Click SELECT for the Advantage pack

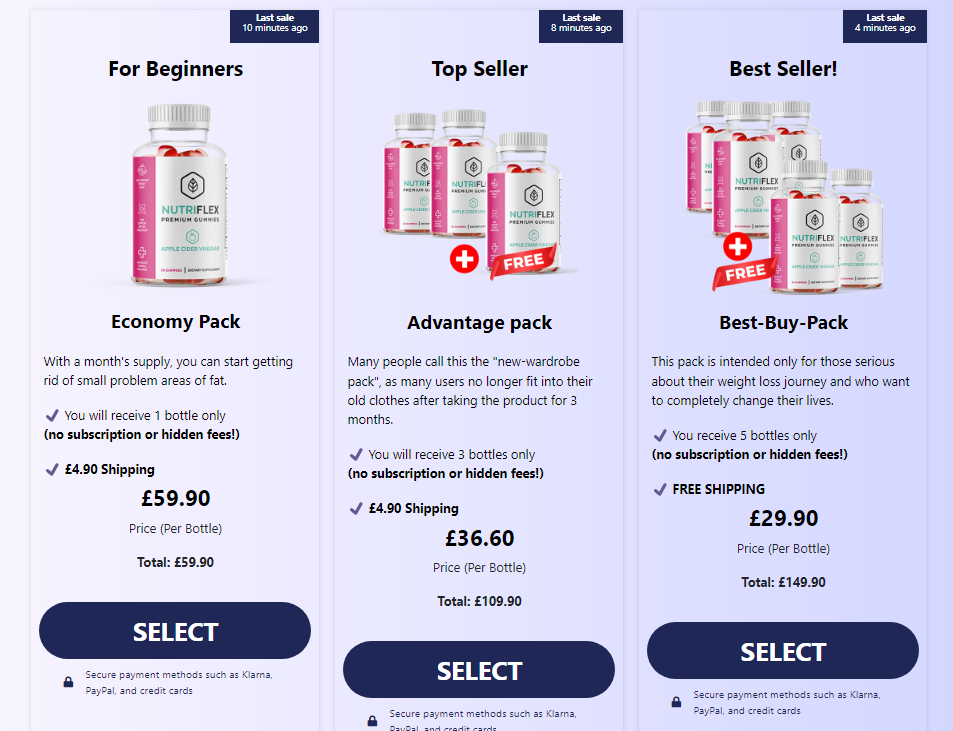click(479, 670)
